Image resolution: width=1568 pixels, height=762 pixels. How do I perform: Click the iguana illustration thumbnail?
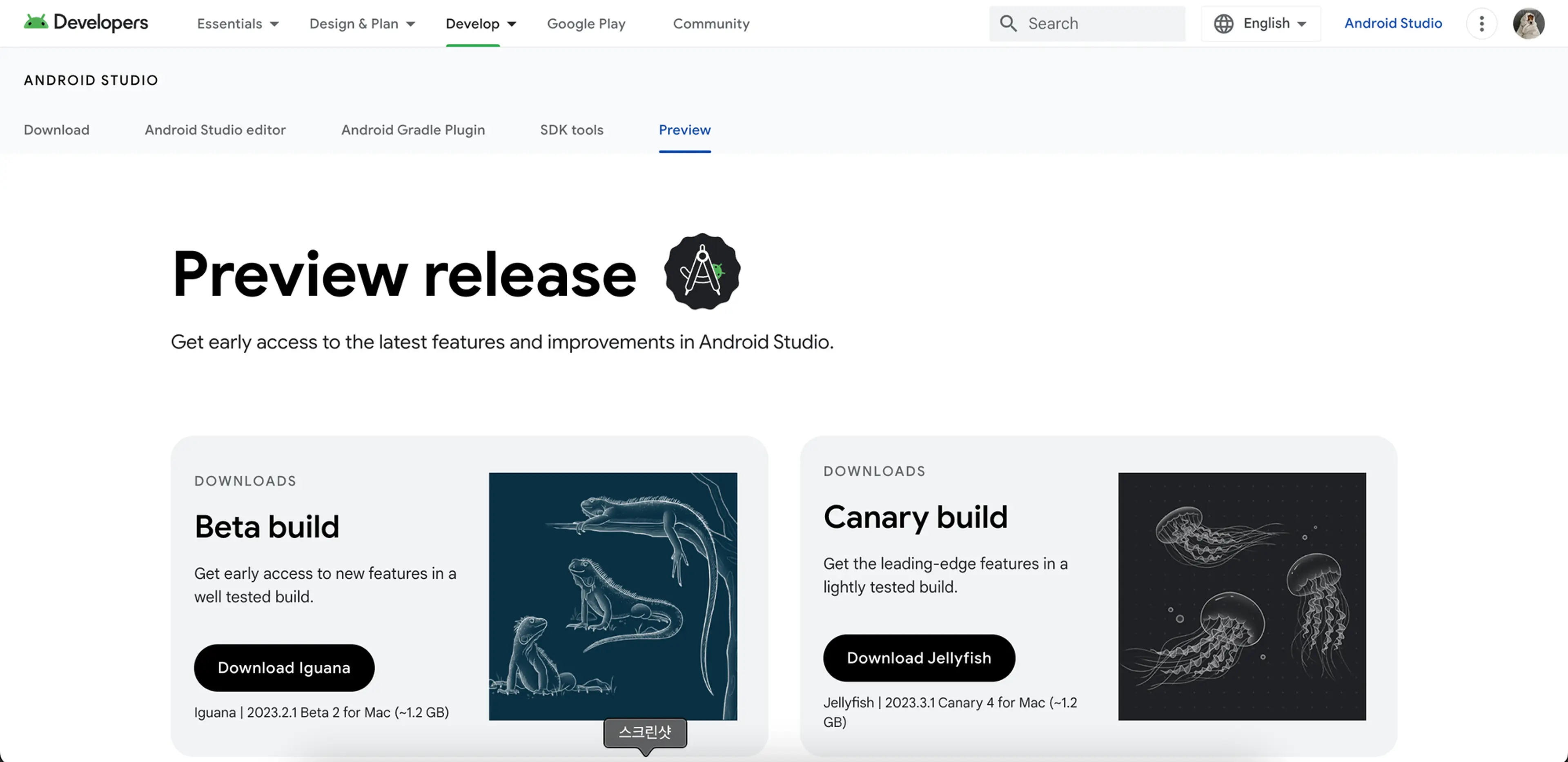612,597
